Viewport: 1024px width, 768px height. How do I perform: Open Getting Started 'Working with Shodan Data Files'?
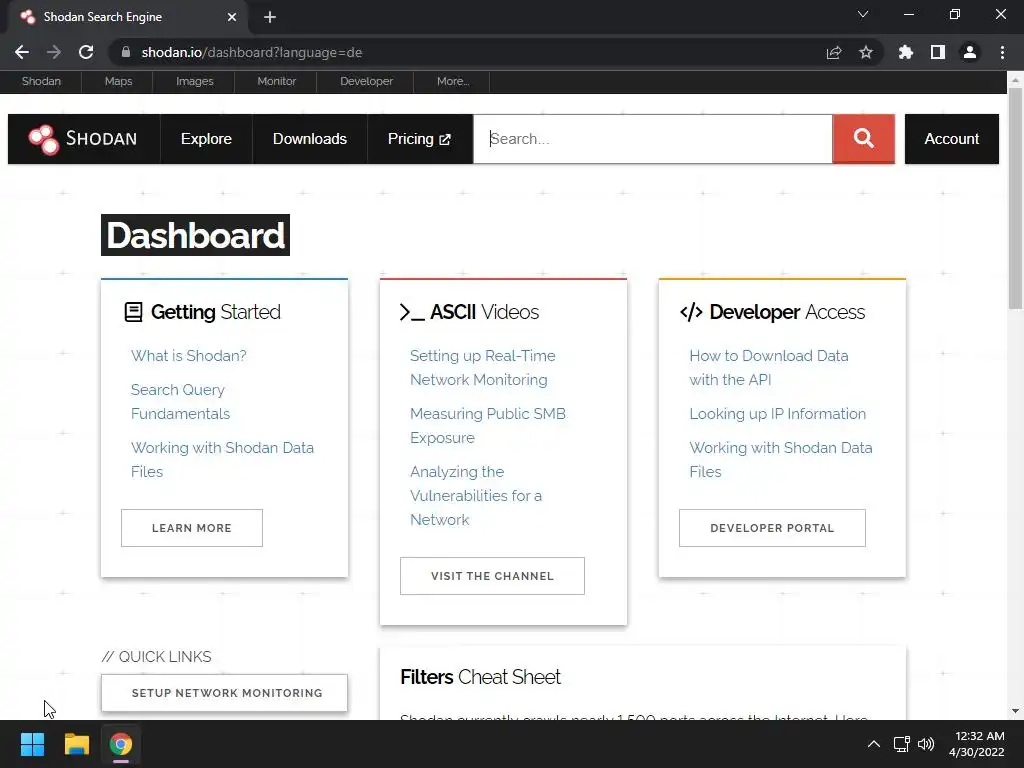[x=222, y=460]
